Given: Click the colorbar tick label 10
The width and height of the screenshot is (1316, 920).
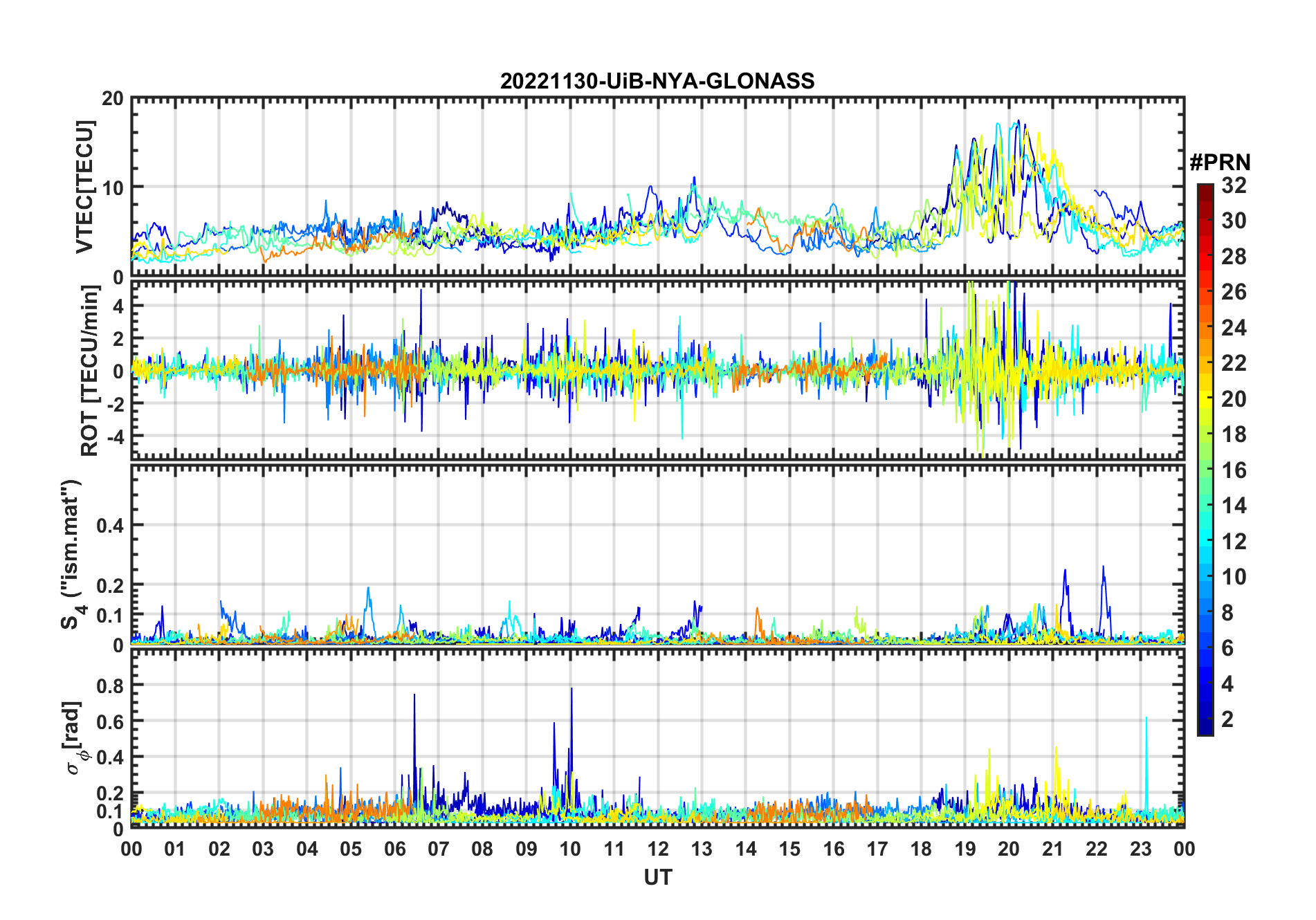Looking at the screenshot, I should [x=1234, y=577].
